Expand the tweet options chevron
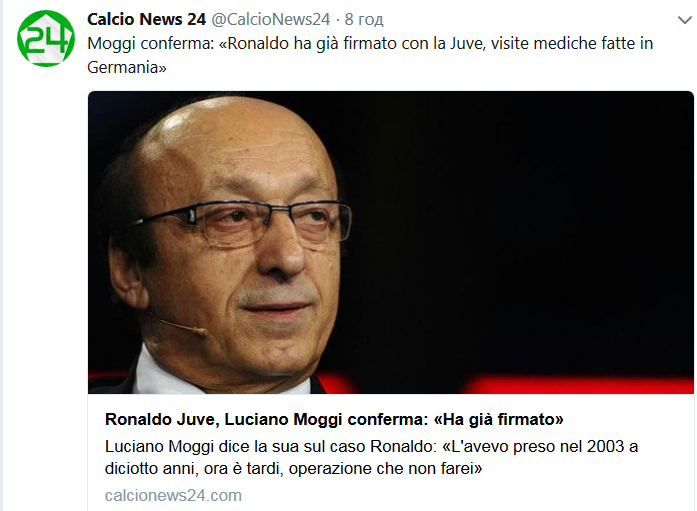Viewport: 697px width, 511px height. coord(685,20)
